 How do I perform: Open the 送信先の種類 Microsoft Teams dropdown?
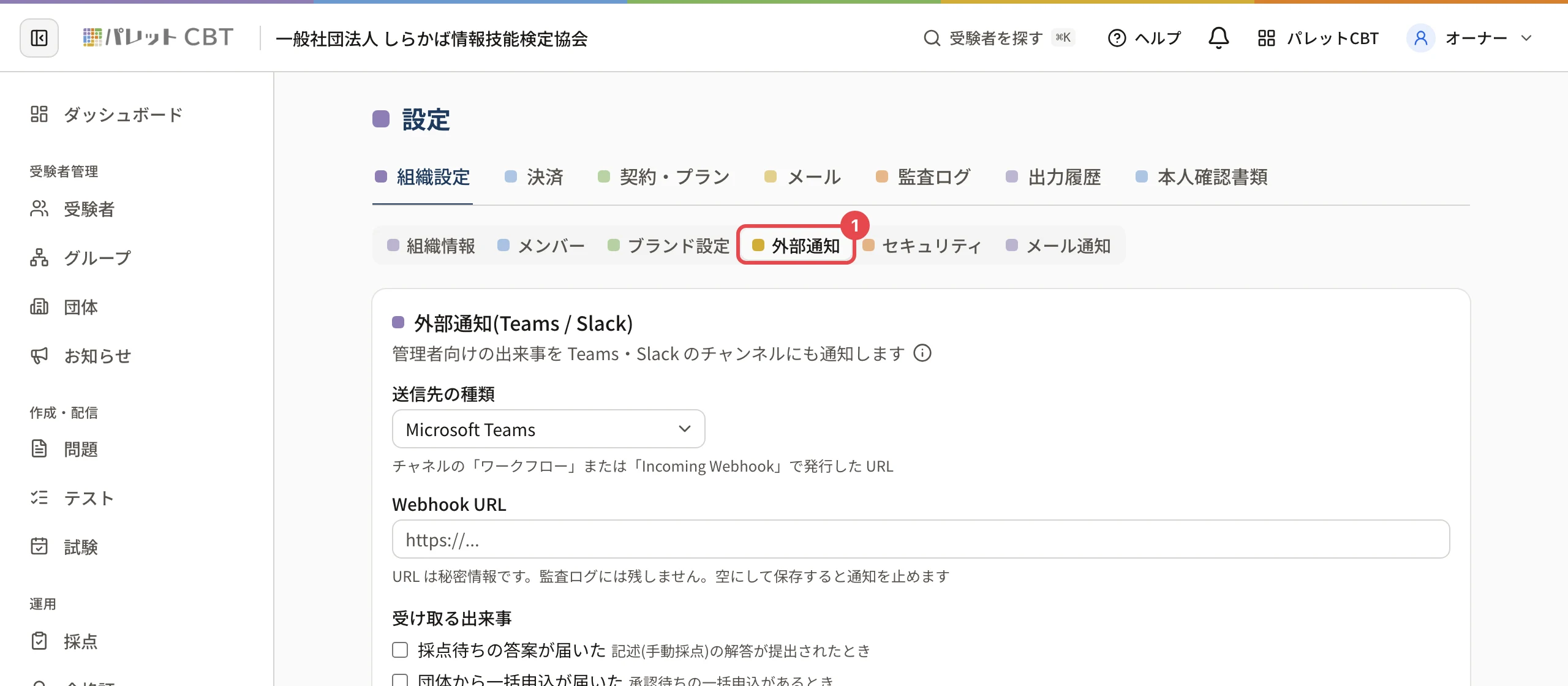coord(548,429)
